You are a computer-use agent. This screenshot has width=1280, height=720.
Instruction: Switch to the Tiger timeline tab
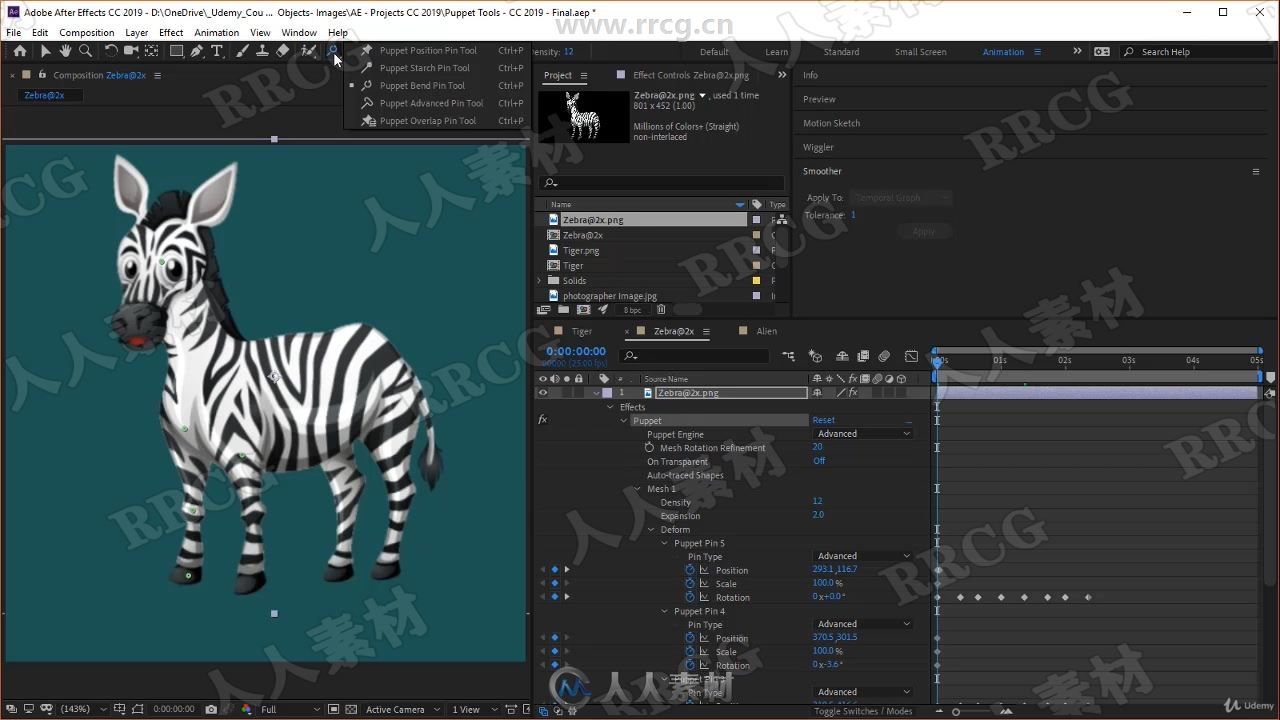pyautogui.click(x=581, y=331)
